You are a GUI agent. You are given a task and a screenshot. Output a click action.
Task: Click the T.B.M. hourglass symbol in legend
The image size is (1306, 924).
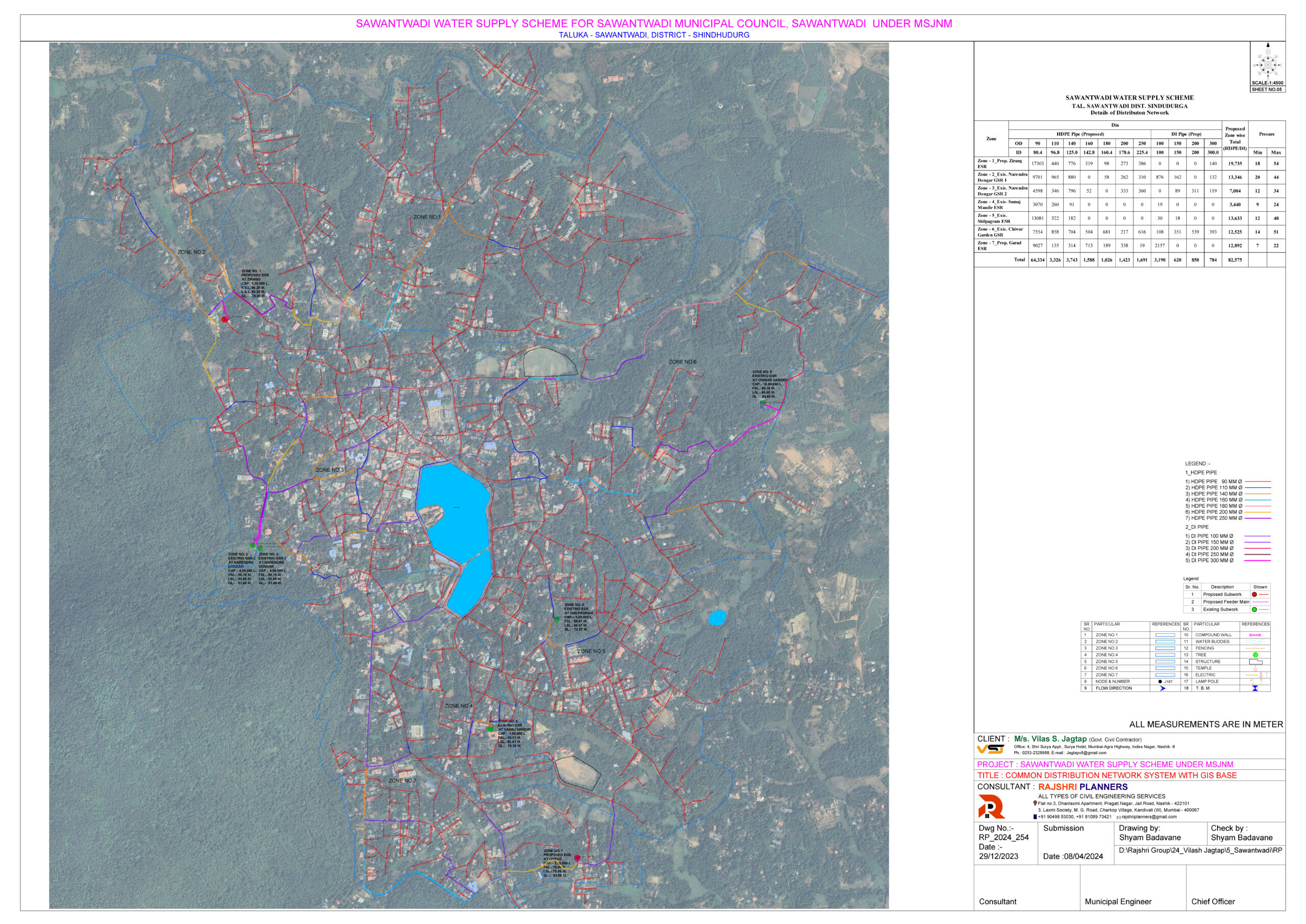pos(1255,688)
